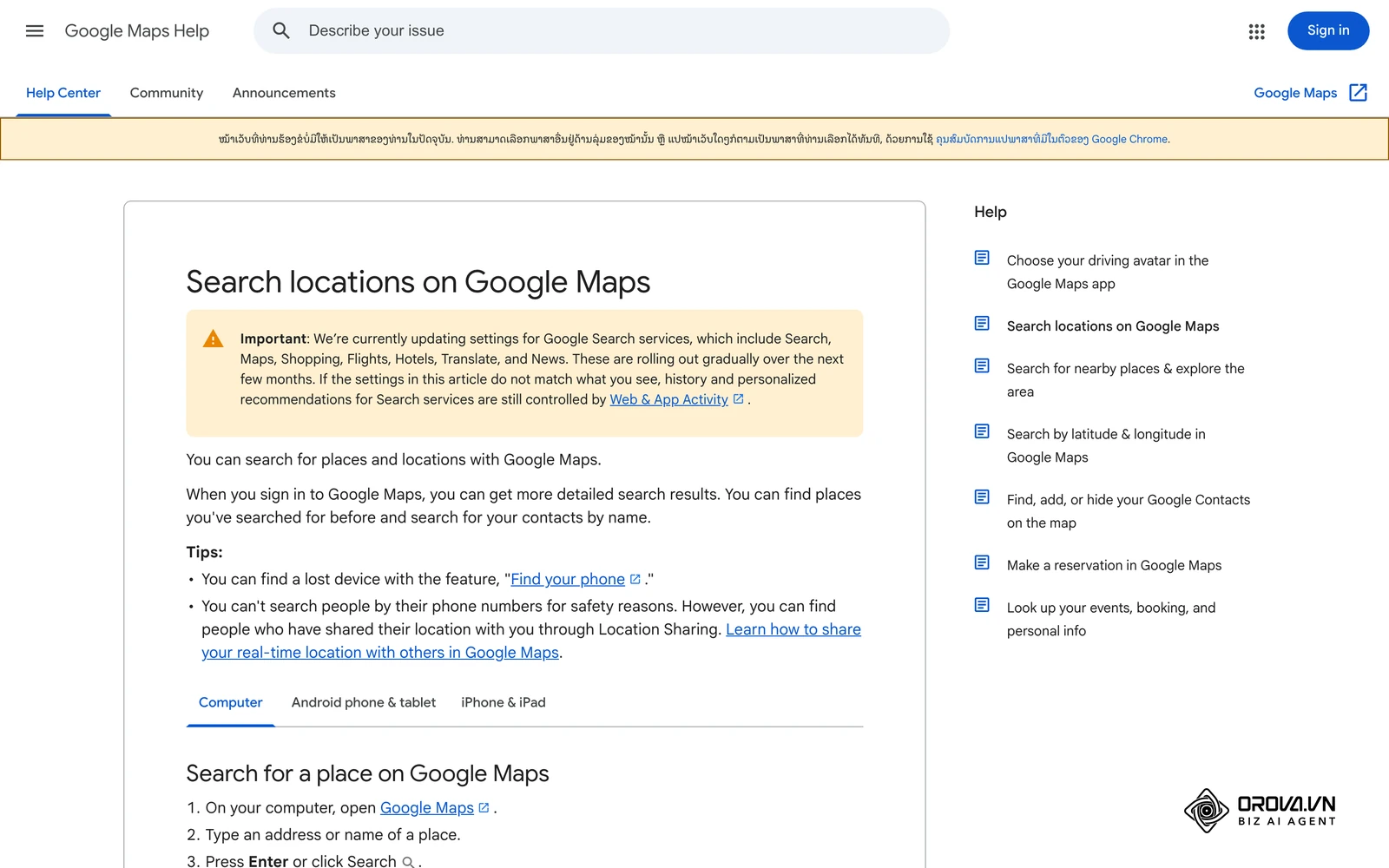Click article icon next to driving avatar
1389x868 pixels.
pyautogui.click(x=982, y=258)
